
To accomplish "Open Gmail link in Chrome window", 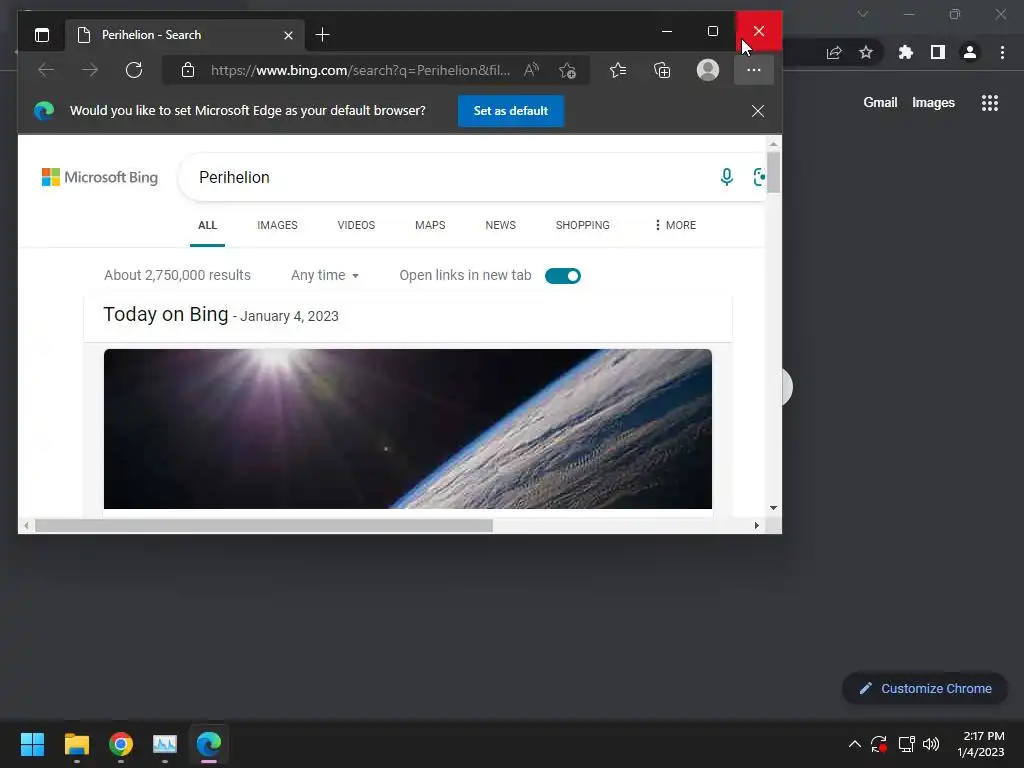I will pyautogui.click(x=880, y=103).
